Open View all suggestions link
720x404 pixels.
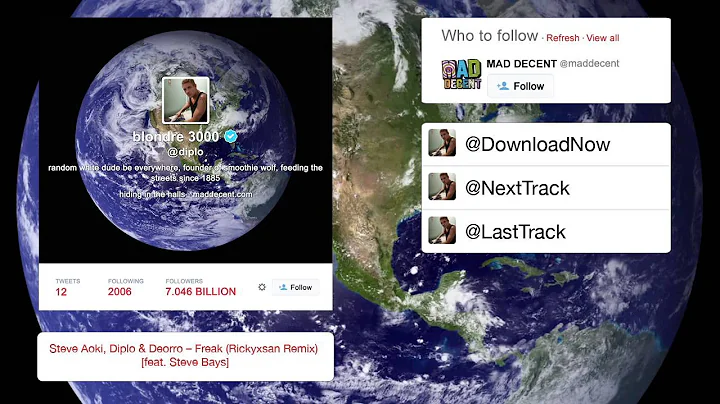coord(602,38)
